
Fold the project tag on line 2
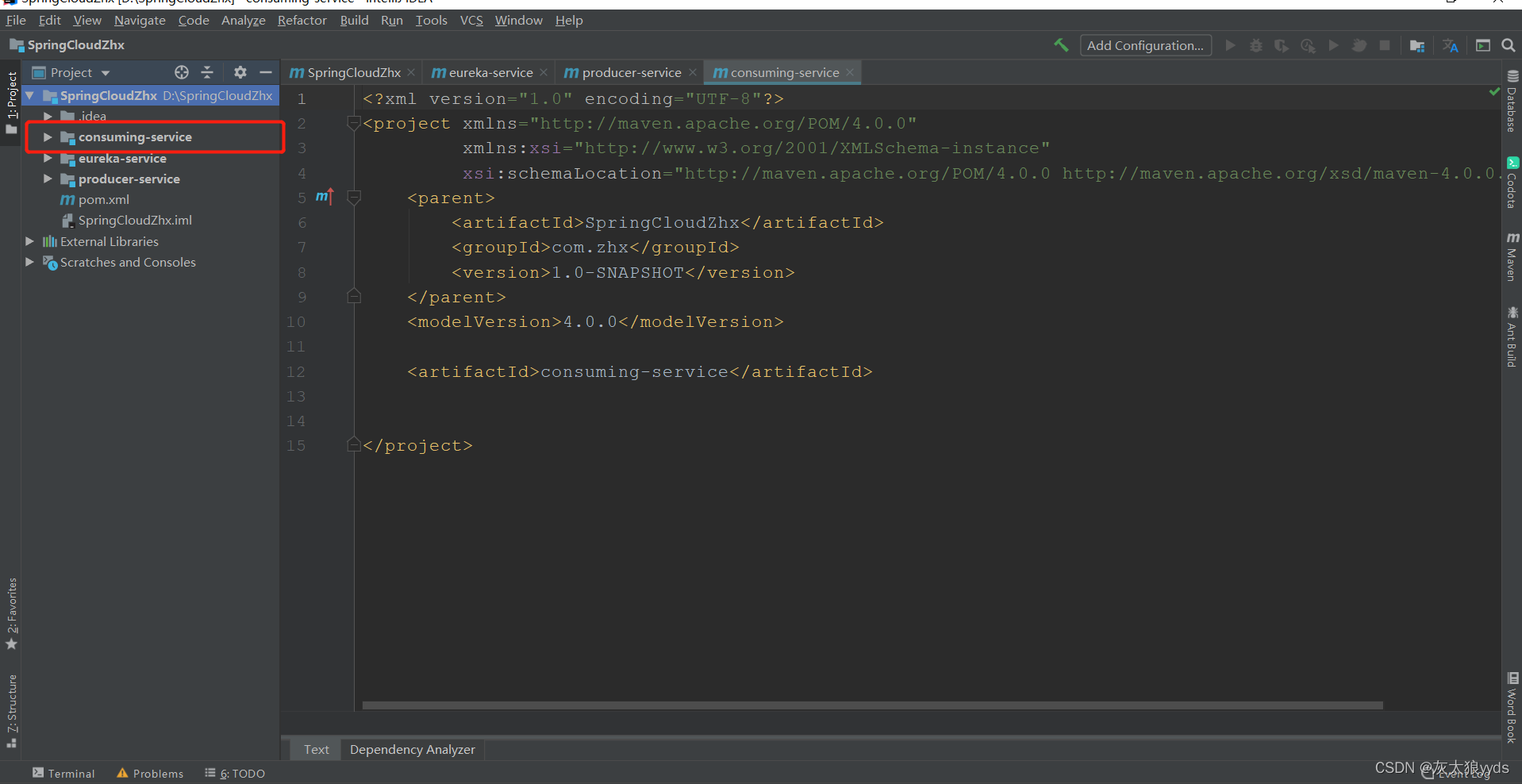tap(354, 123)
